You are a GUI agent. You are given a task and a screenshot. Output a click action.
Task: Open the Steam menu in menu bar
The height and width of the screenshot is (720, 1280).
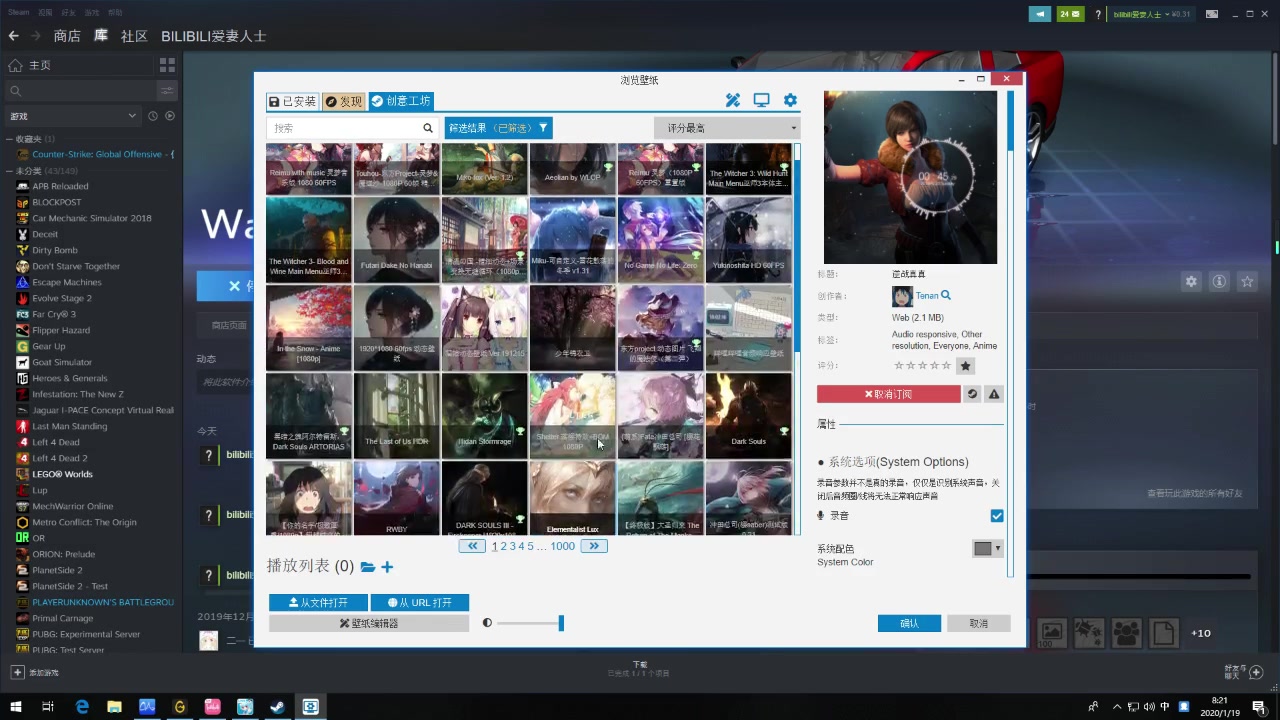click(18, 13)
